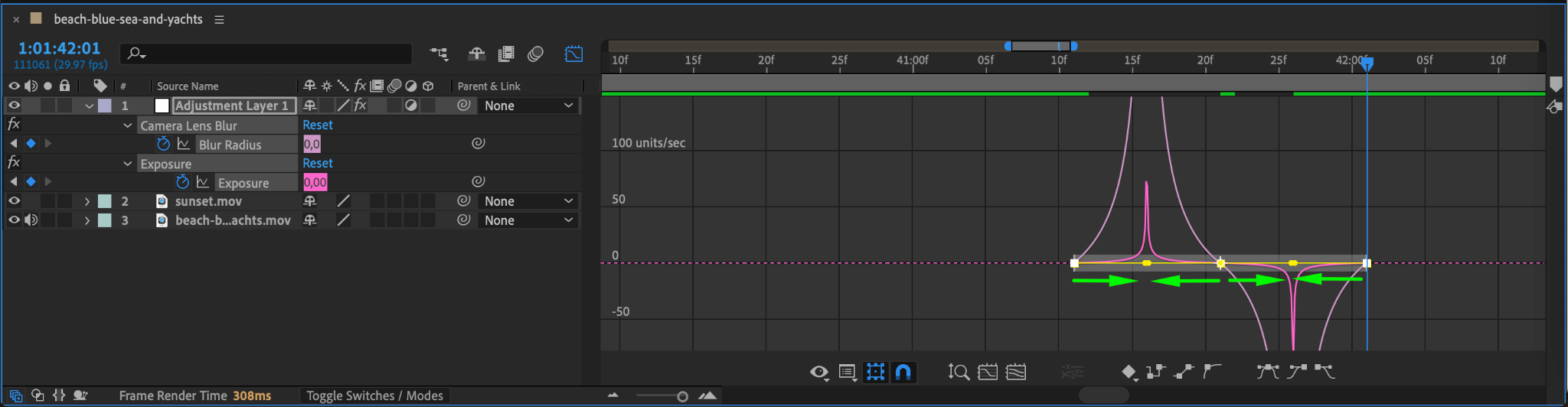Open the graph editor eye options menu

pyautogui.click(x=819, y=372)
